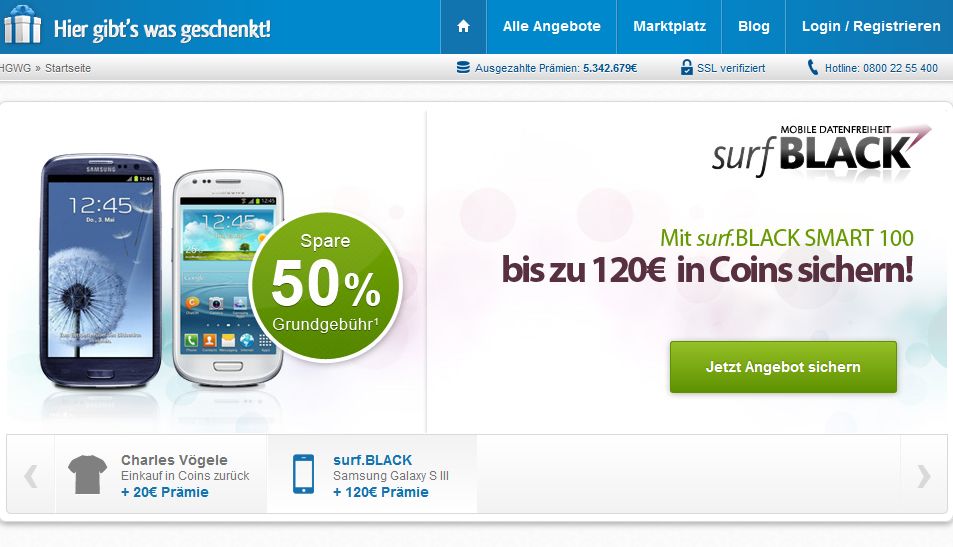Image resolution: width=953 pixels, height=547 pixels.
Task: Click the grey t-shirt icon for Charles Vögele
Action: click(x=88, y=475)
